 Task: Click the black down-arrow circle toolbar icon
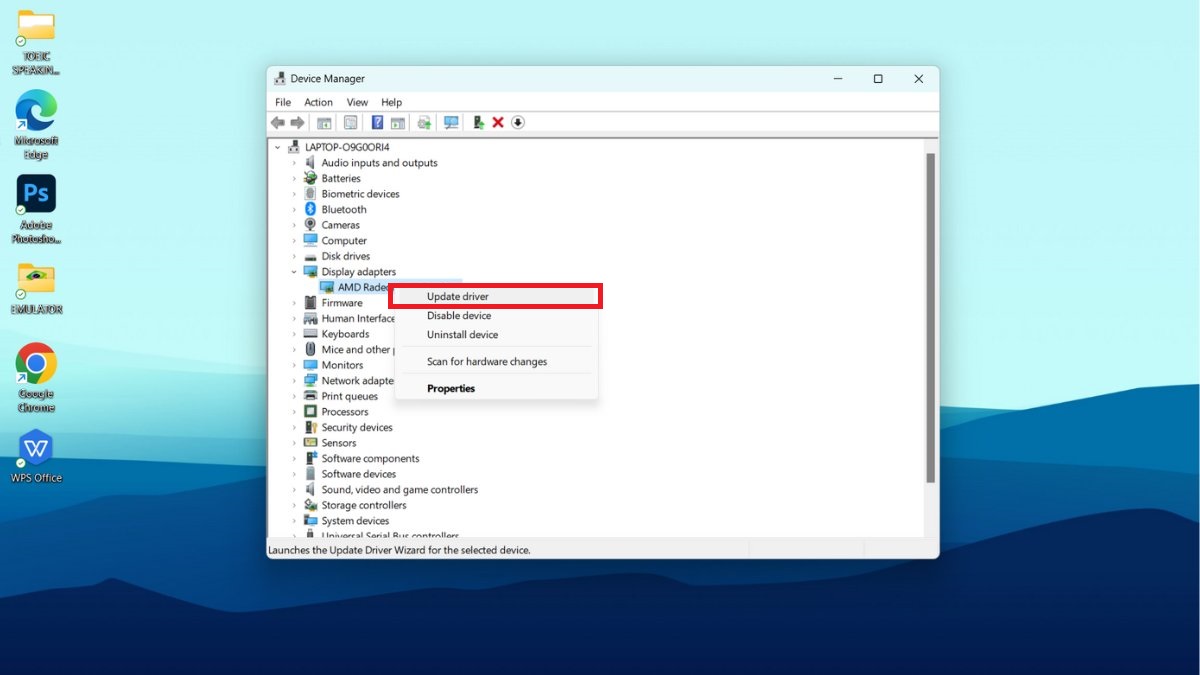click(x=518, y=122)
